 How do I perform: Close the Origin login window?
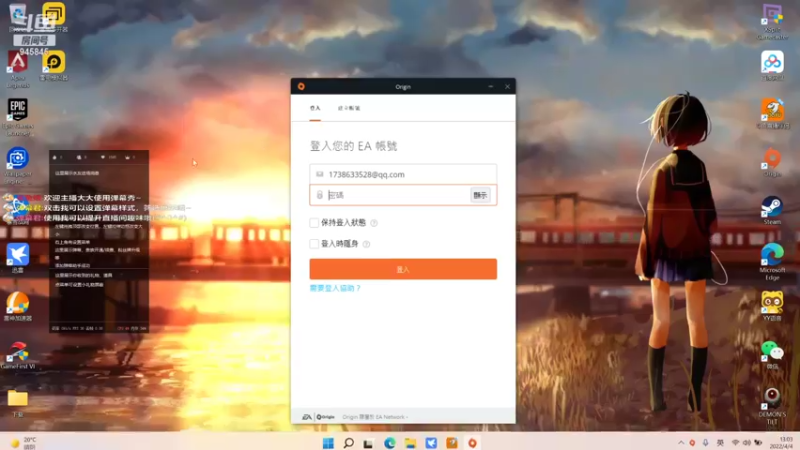(x=507, y=87)
